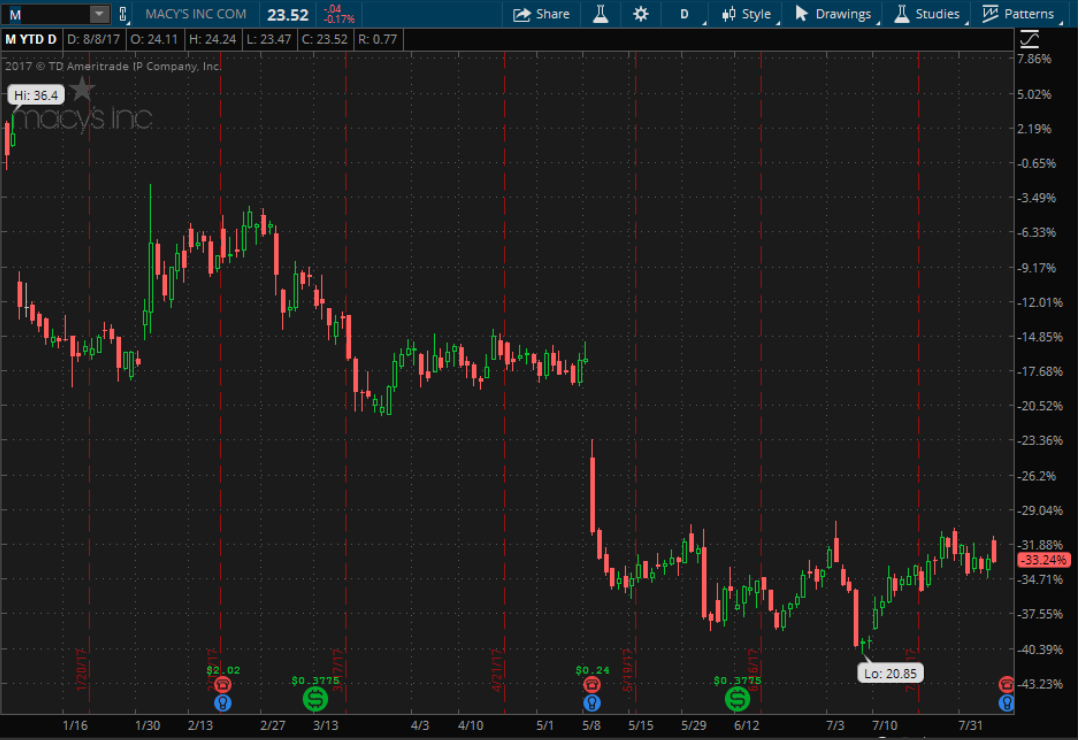Click the 4/21/17 expiration date marker
This screenshot has height=740, width=1080.
[x=497, y=670]
